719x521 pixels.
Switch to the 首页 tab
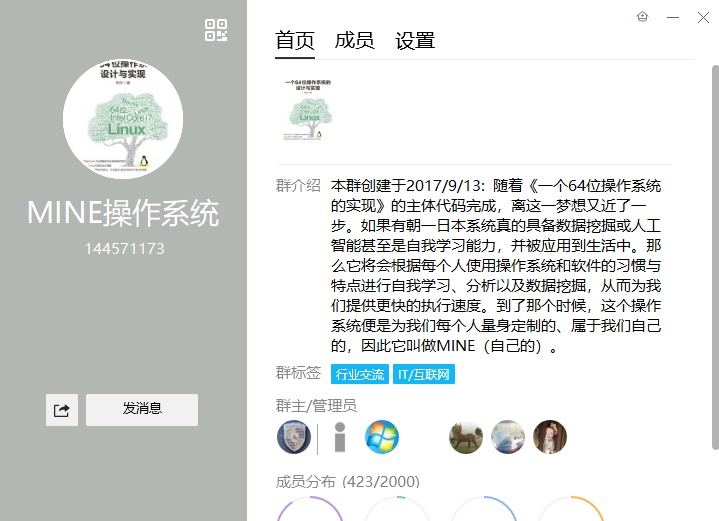click(x=295, y=41)
